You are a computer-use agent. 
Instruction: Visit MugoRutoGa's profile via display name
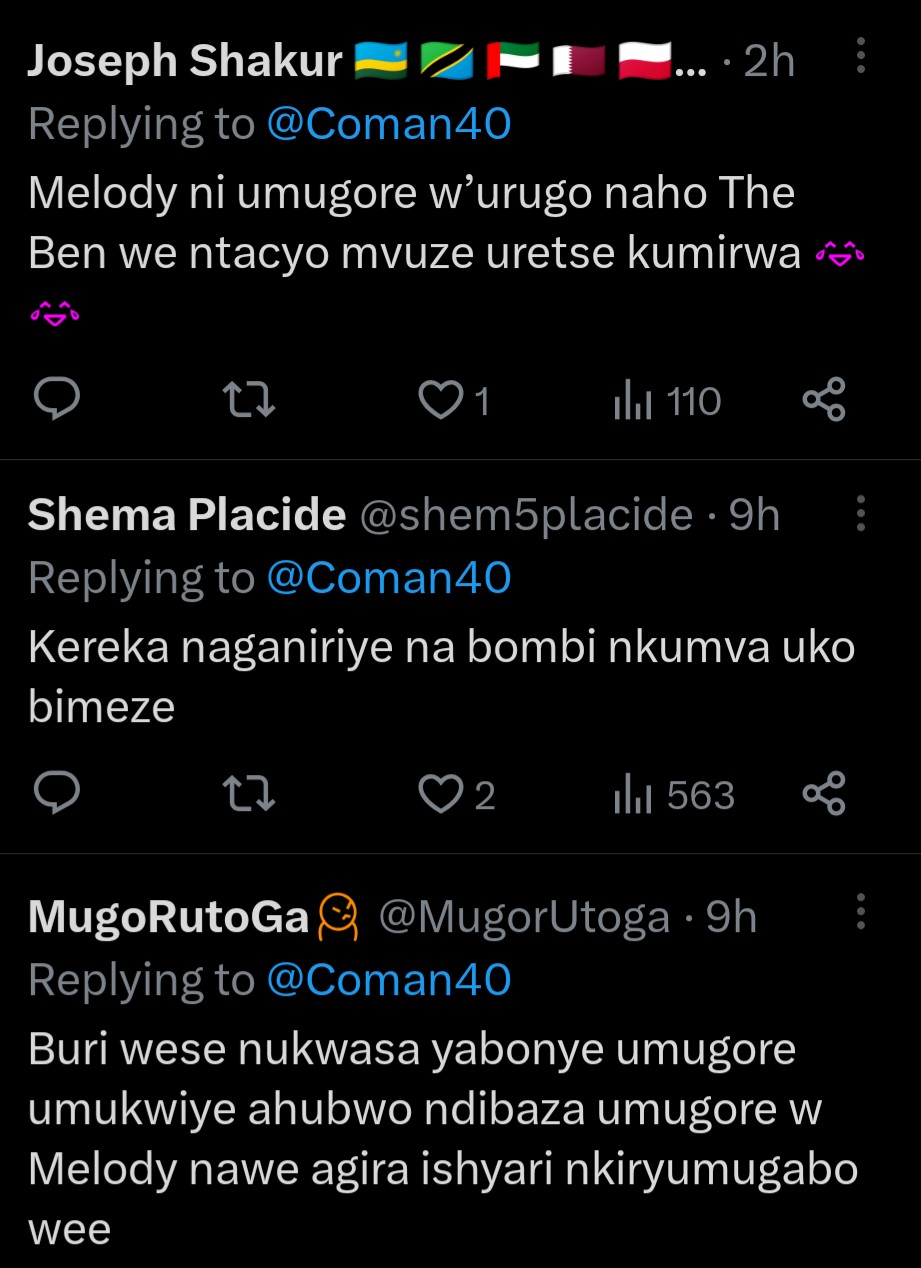[x=168, y=917]
